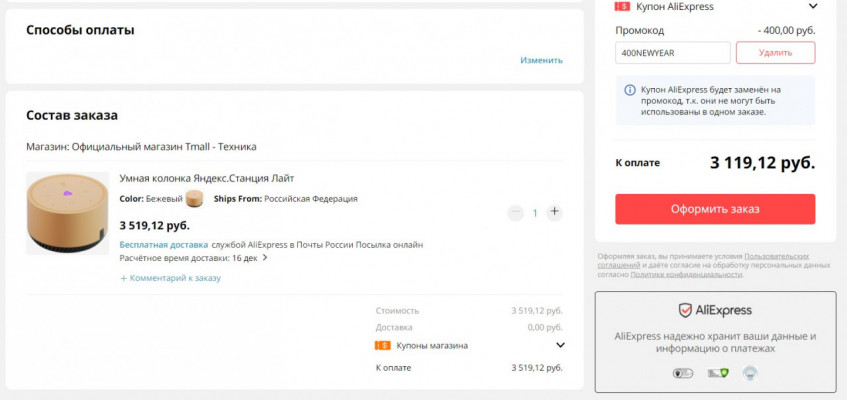Image resolution: width=847 pixels, height=400 pixels.
Task: Click the AliExpress shield logo icon
Action: (x=685, y=310)
